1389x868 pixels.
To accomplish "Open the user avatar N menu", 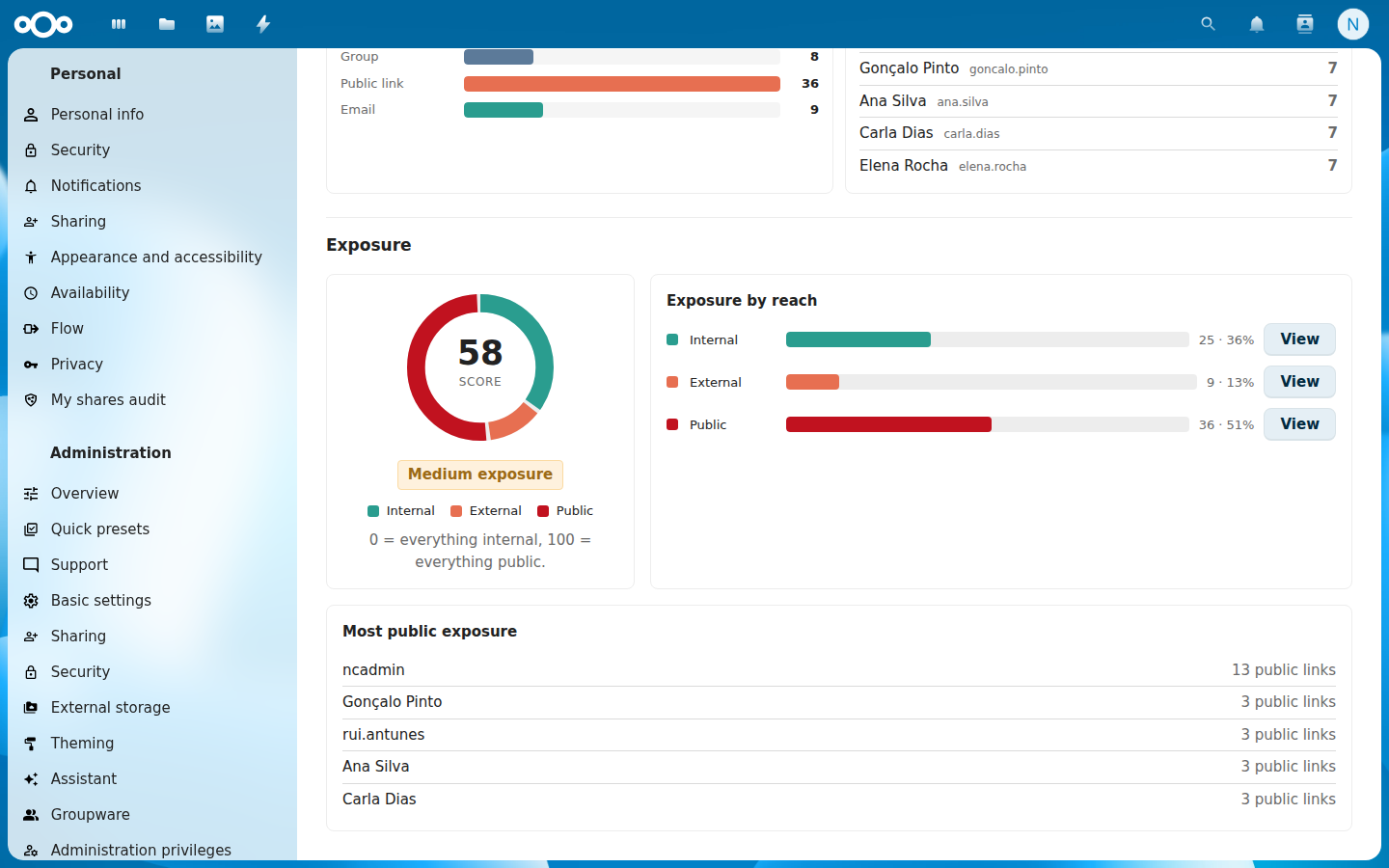I will (1352, 24).
